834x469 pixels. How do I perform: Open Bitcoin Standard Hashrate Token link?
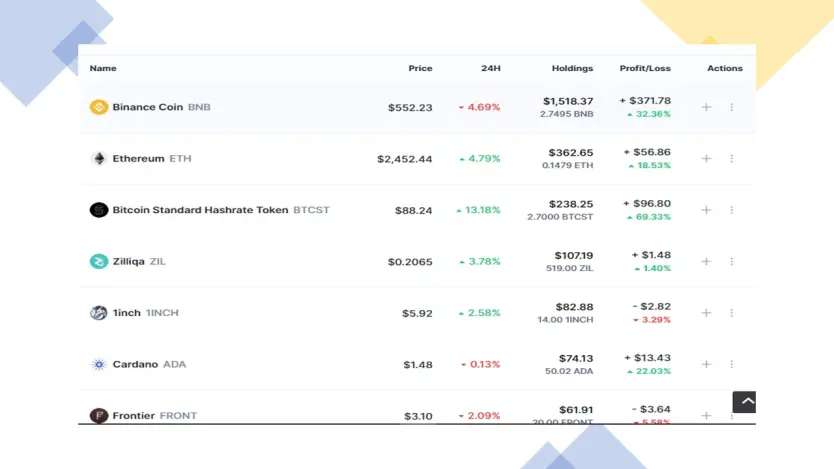(221, 210)
